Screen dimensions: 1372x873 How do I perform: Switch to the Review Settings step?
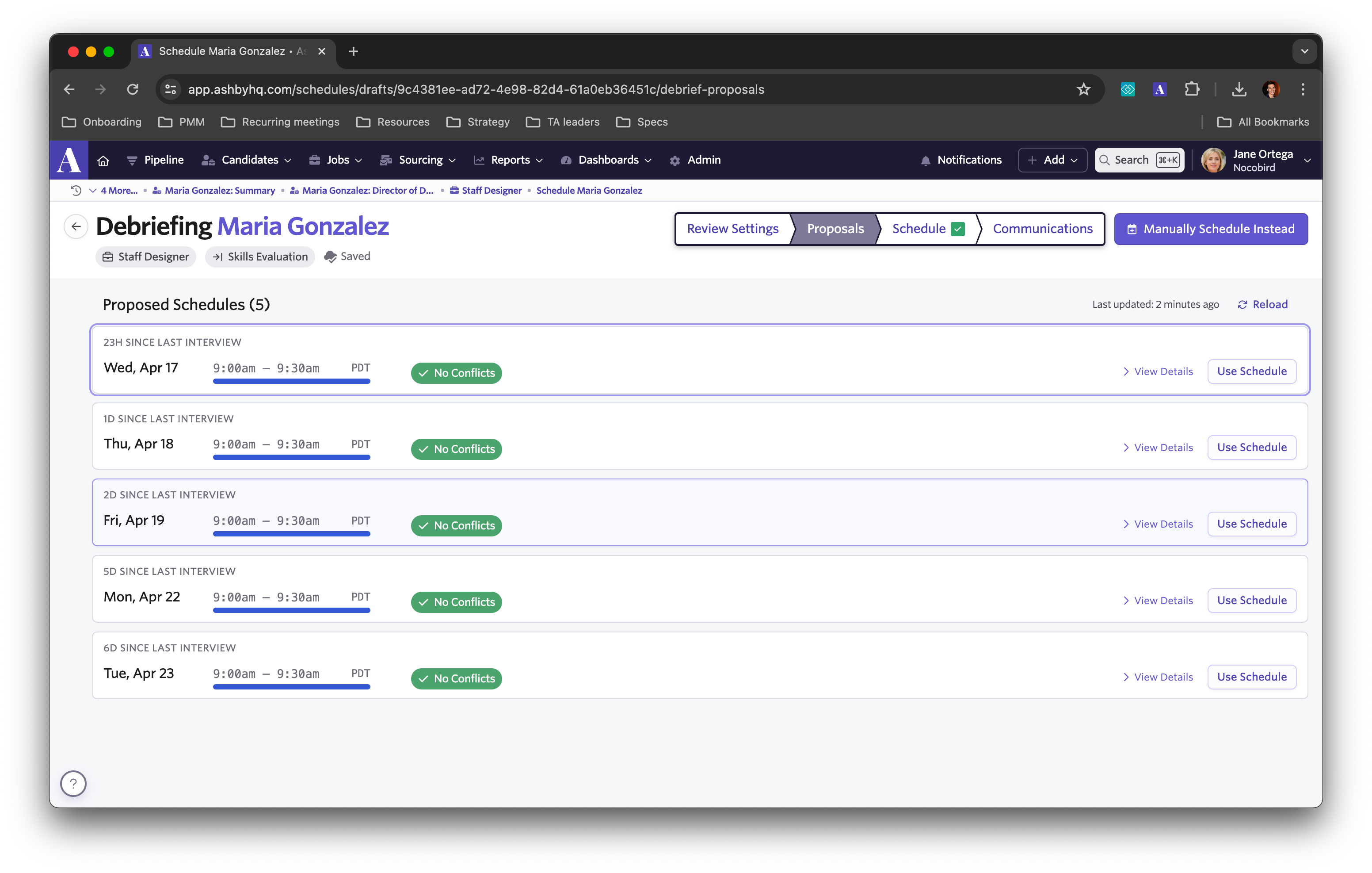pyautogui.click(x=733, y=229)
